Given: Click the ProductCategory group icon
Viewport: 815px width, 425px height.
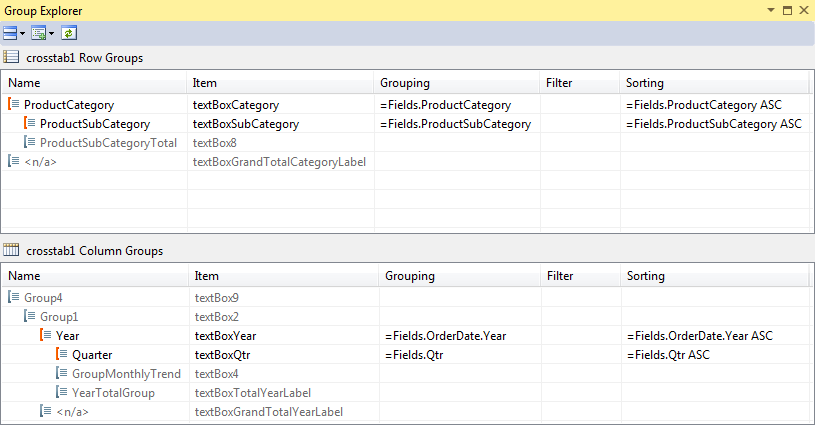Looking at the screenshot, I should 14,104.
